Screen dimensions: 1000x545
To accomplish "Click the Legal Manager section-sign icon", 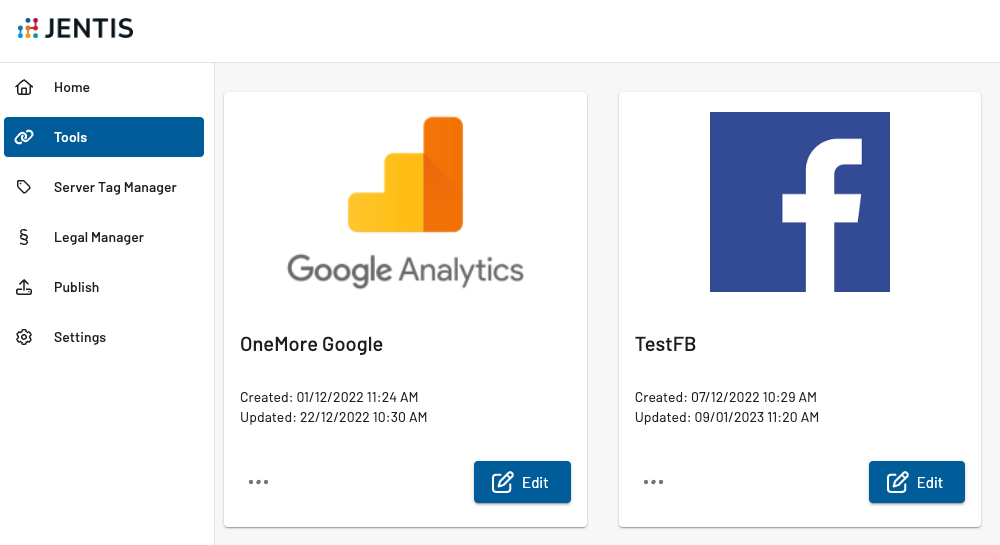I will click(x=24, y=237).
